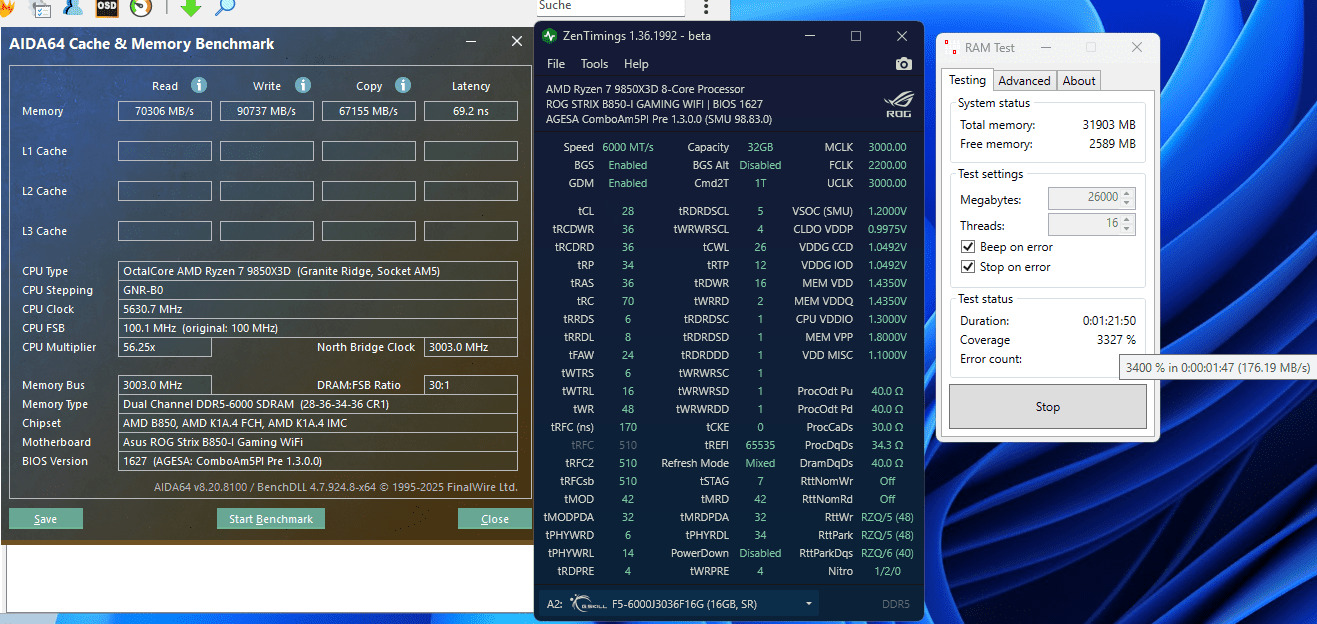Click the gauge benchmark icon in the toolbar
Image resolution: width=1317 pixels, height=624 pixels.
[x=141, y=8]
